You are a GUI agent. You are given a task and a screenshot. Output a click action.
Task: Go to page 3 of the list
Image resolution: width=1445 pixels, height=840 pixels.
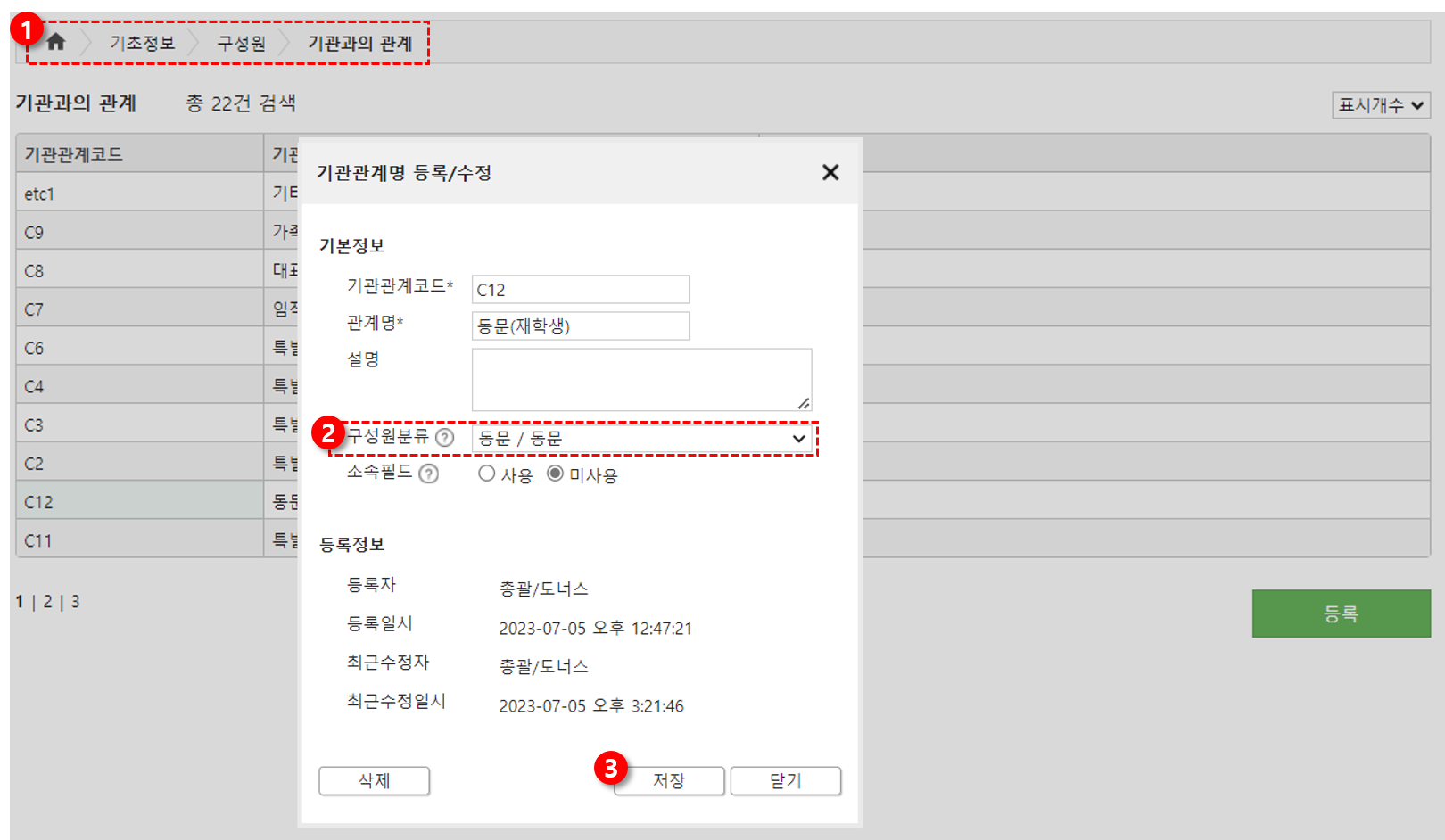click(75, 602)
